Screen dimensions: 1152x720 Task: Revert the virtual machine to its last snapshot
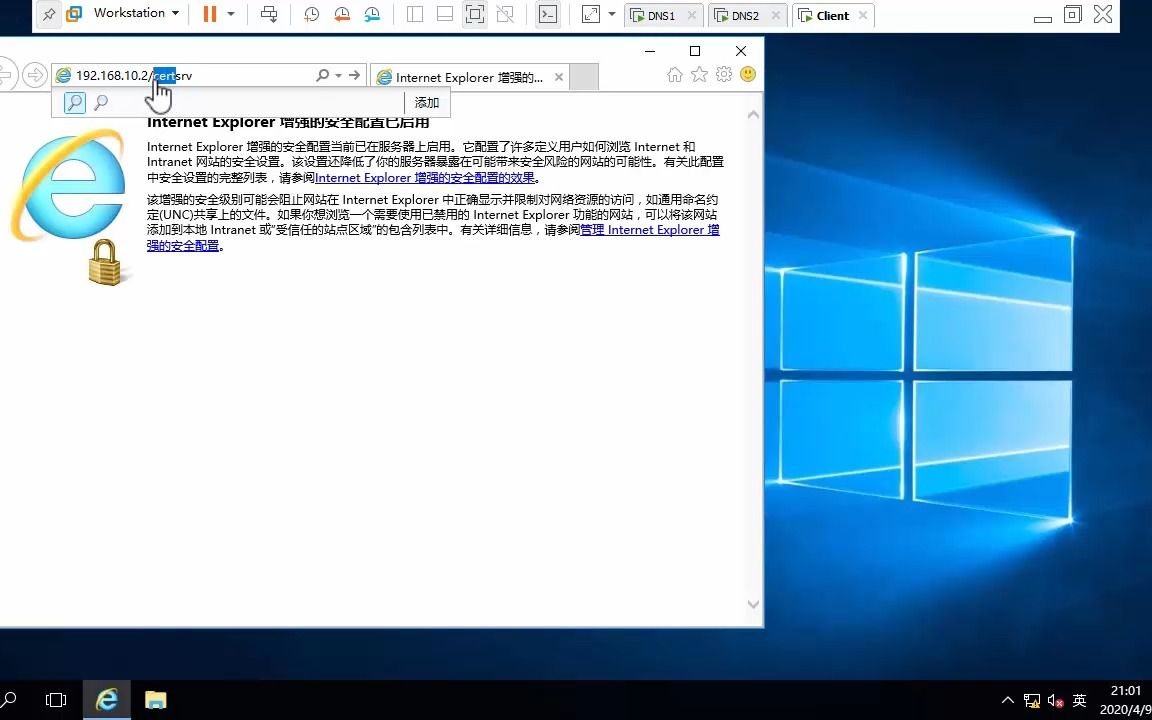pyautogui.click(x=342, y=15)
